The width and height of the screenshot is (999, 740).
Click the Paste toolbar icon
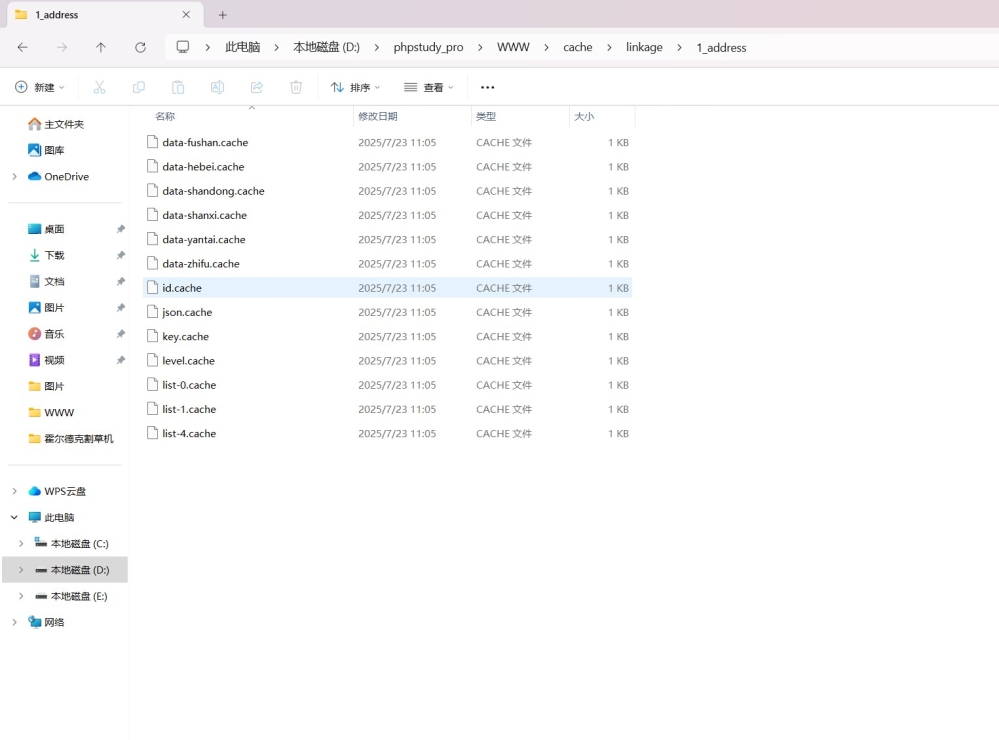pos(178,87)
